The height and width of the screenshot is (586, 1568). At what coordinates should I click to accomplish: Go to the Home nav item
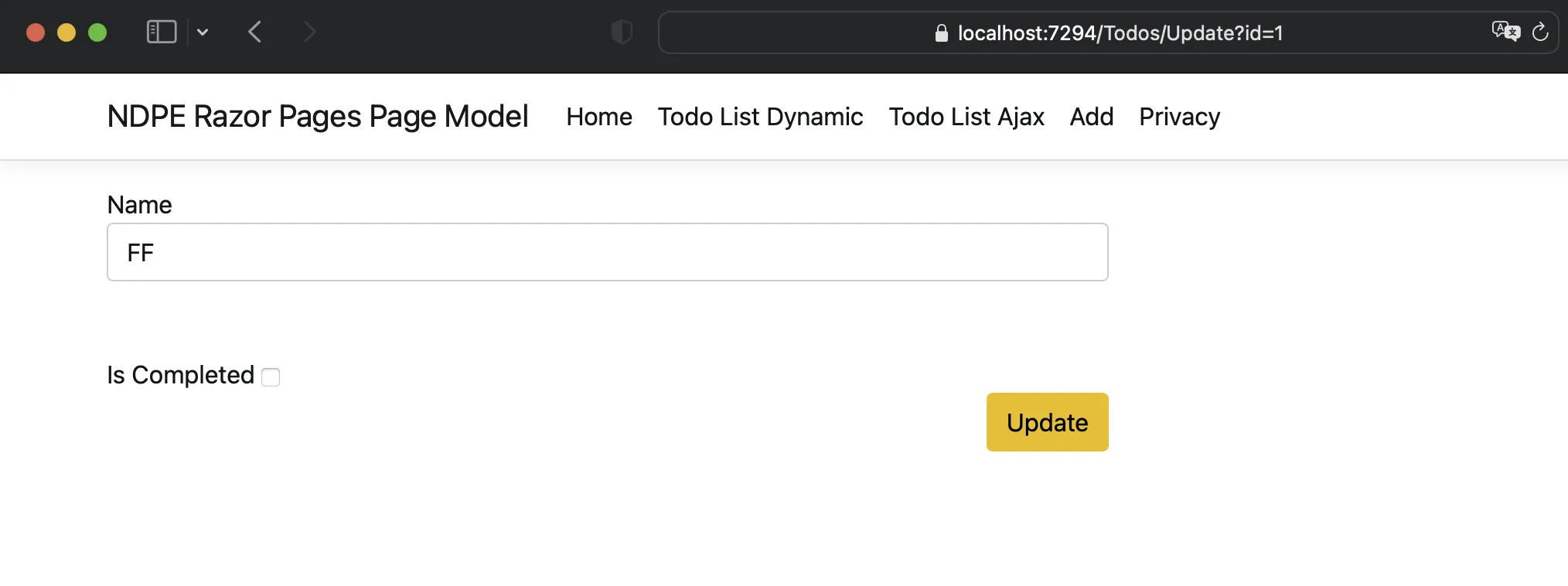pos(599,117)
